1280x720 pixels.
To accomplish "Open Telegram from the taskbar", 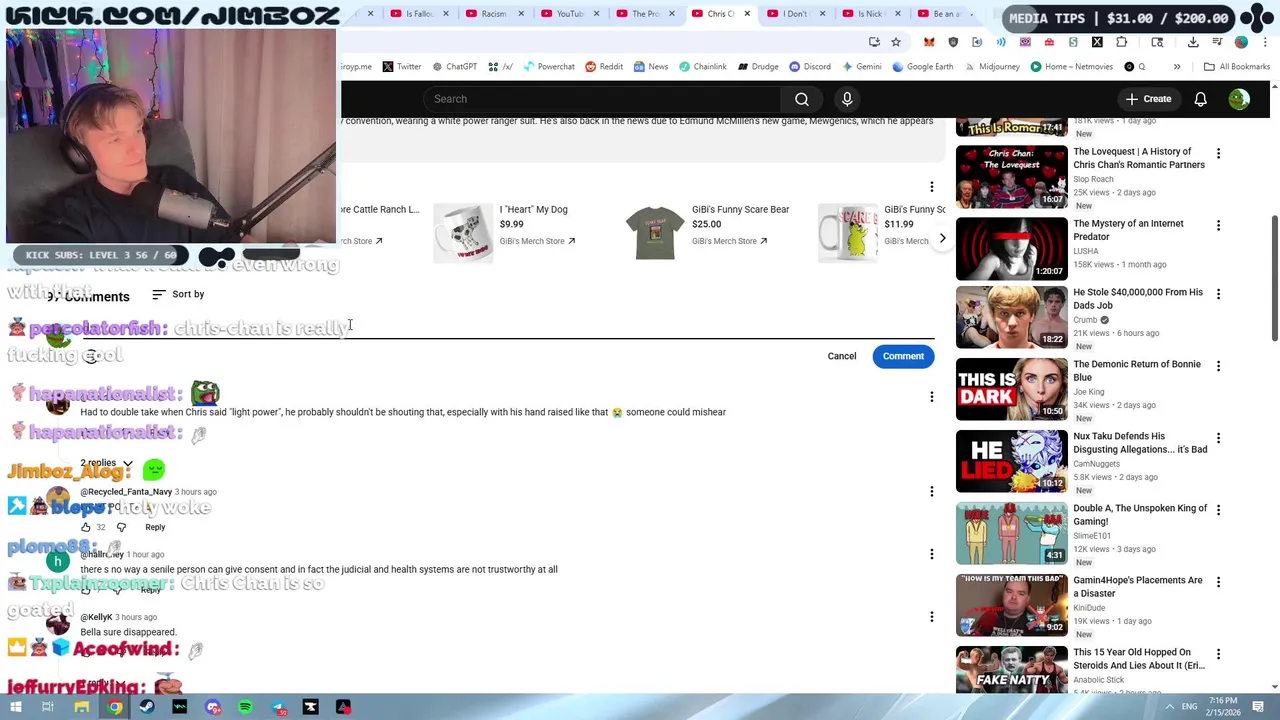I will [278, 707].
